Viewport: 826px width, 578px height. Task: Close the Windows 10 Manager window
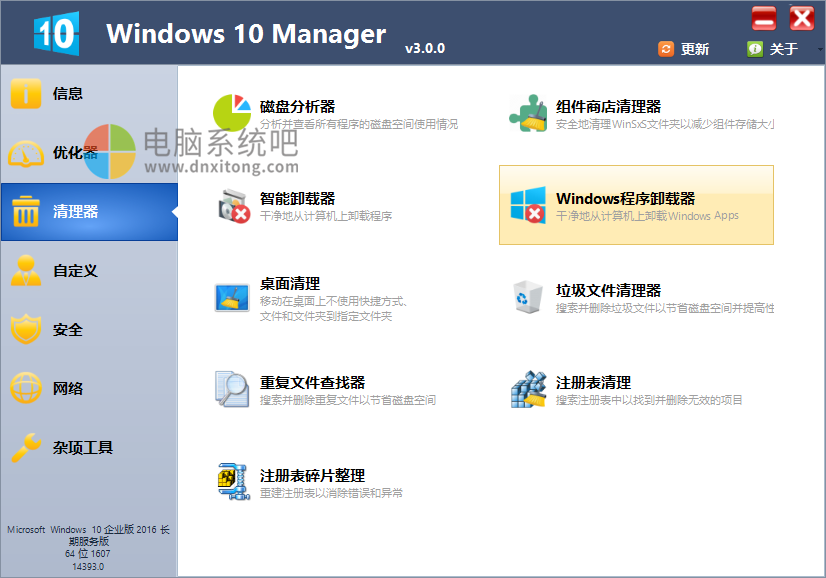(802, 18)
